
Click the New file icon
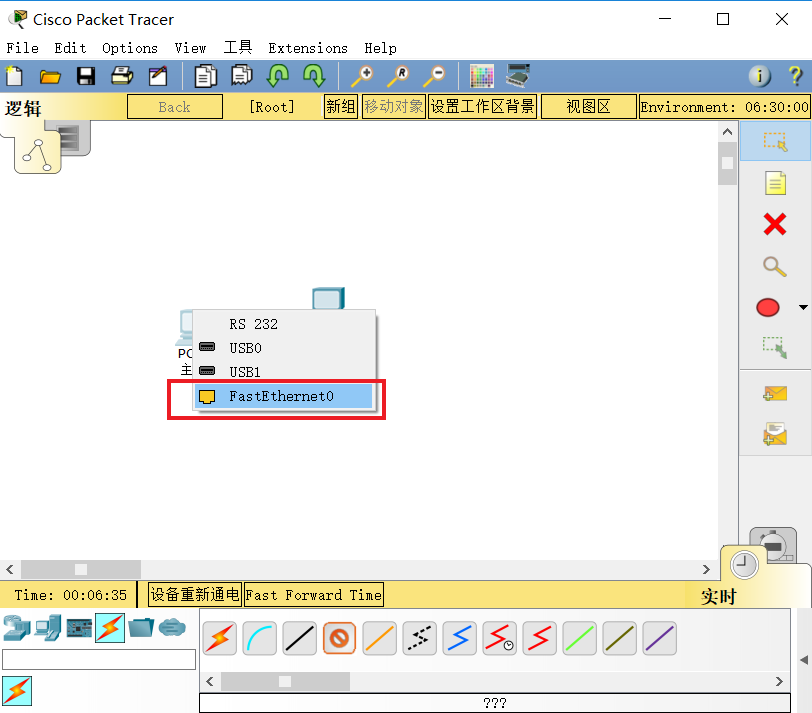pyautogui.click(x=14, y=76)
